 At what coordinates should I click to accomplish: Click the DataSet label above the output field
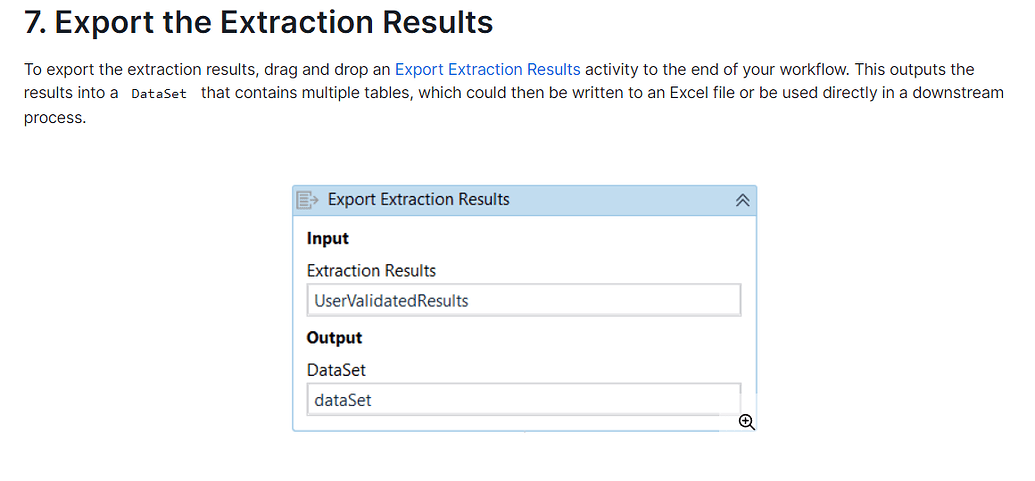[x=336, y=370]
